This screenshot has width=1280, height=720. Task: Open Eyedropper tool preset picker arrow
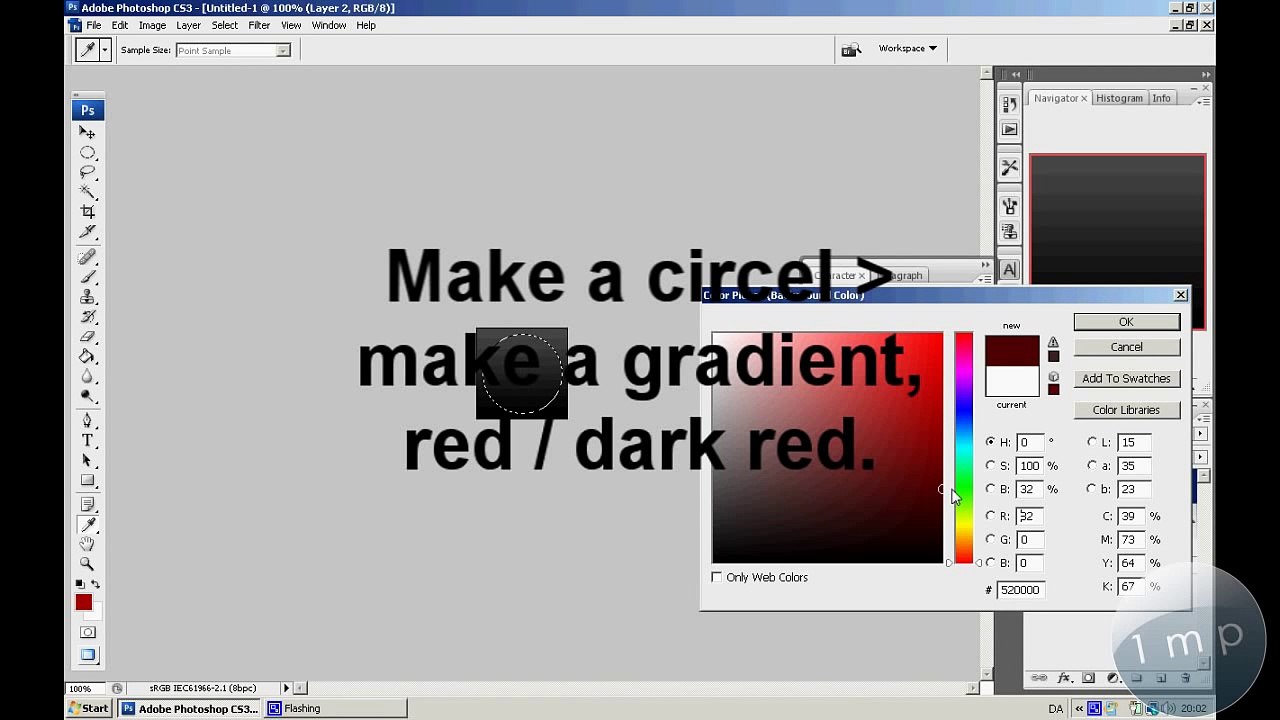[x=104, y=50]
